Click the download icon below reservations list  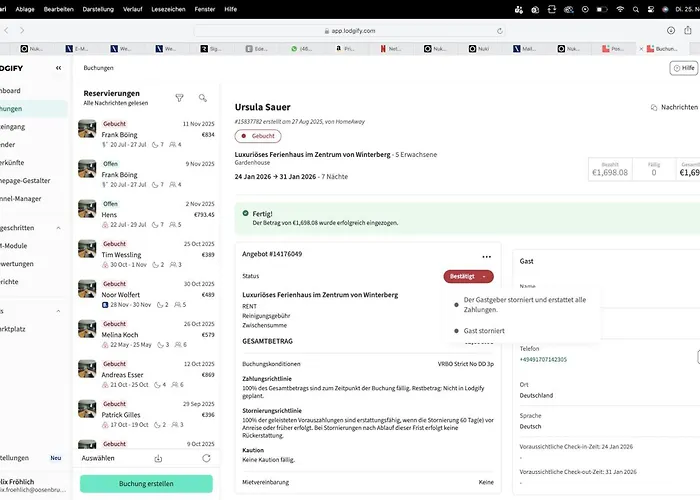click(158, 458)
